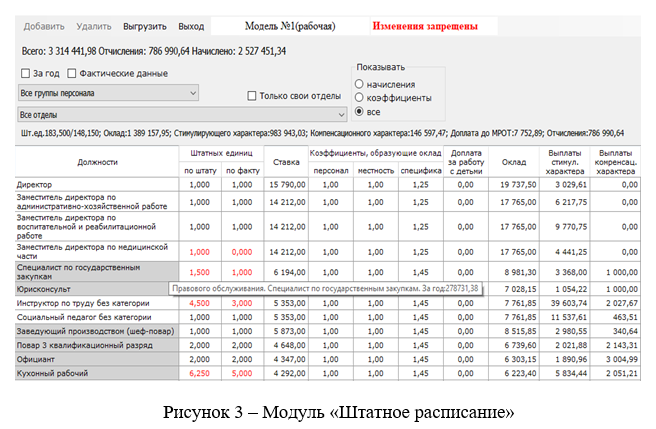Screen dimensions: 656x429
Task: Choose the коэффициенты radio option
Action: point(360,98)
